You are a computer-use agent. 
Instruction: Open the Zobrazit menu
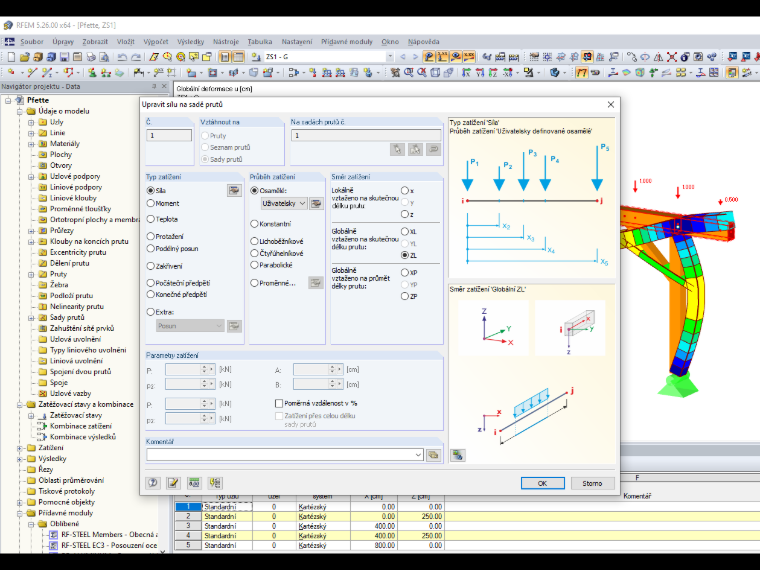tap(95, 42)
